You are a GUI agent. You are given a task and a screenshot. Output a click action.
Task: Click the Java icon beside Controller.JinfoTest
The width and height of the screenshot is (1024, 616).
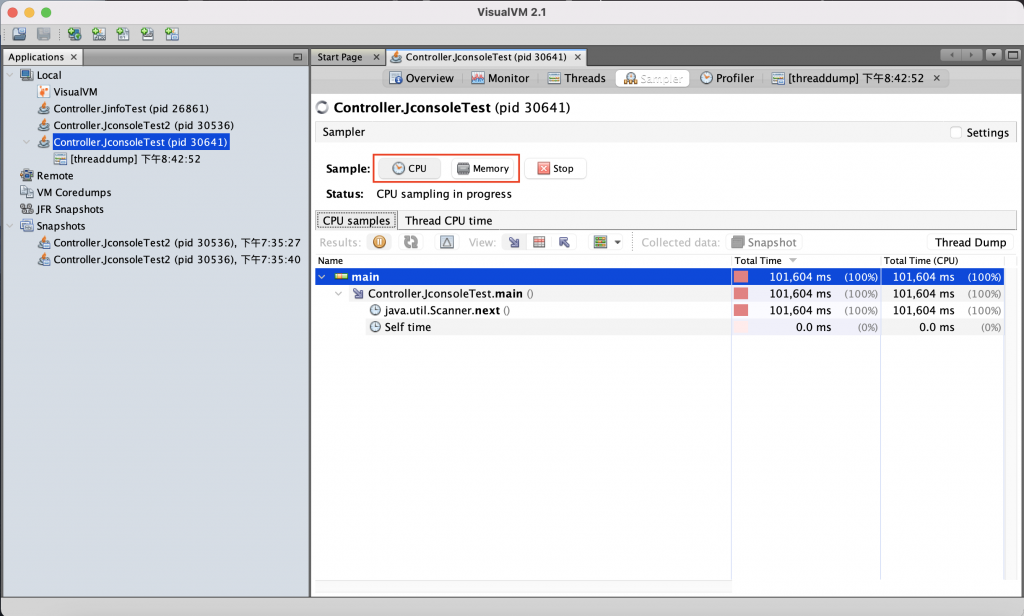(44, 108)
